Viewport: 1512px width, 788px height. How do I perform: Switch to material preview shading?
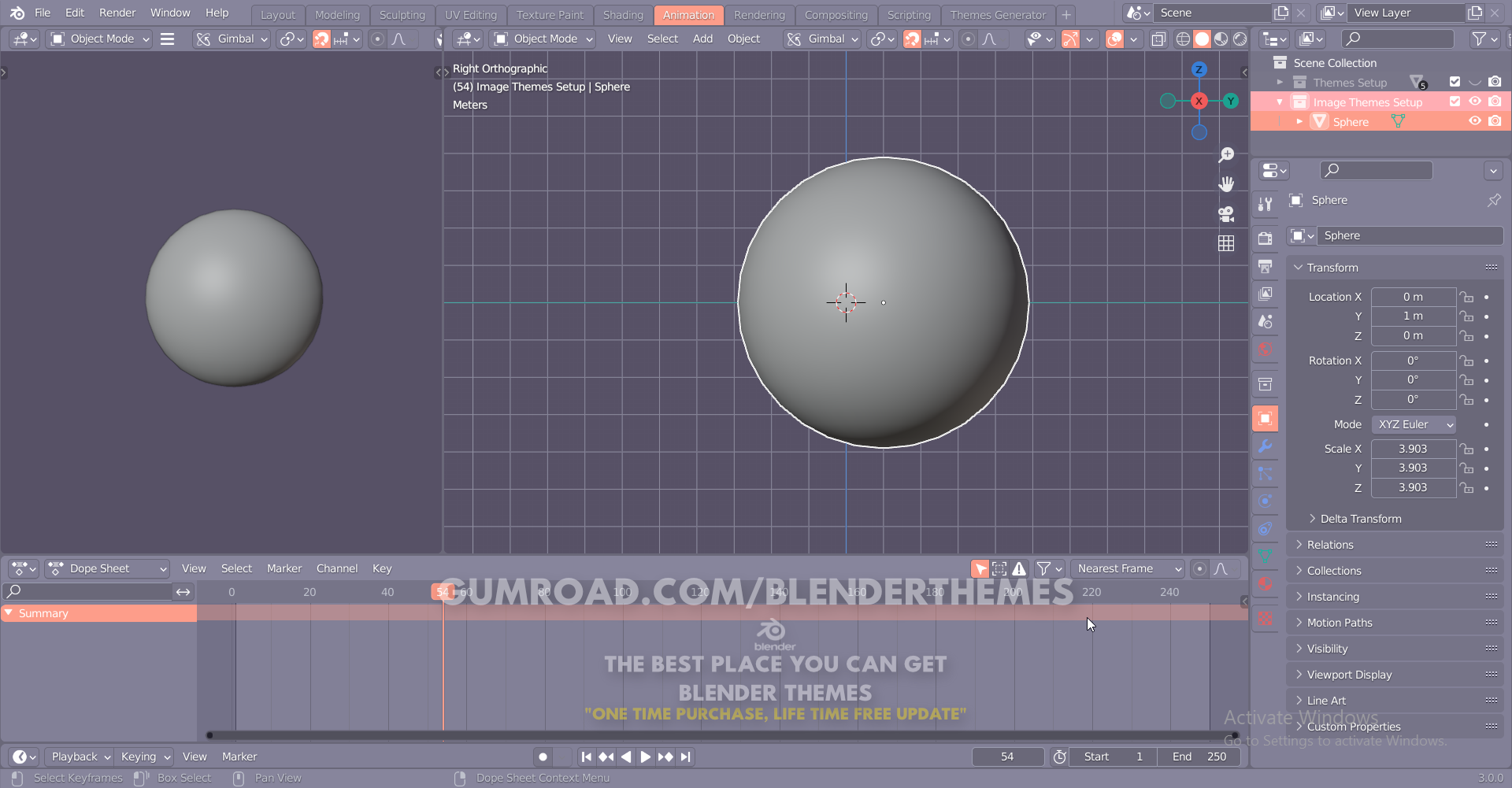pyautogui.click(x=1221, y=39)
